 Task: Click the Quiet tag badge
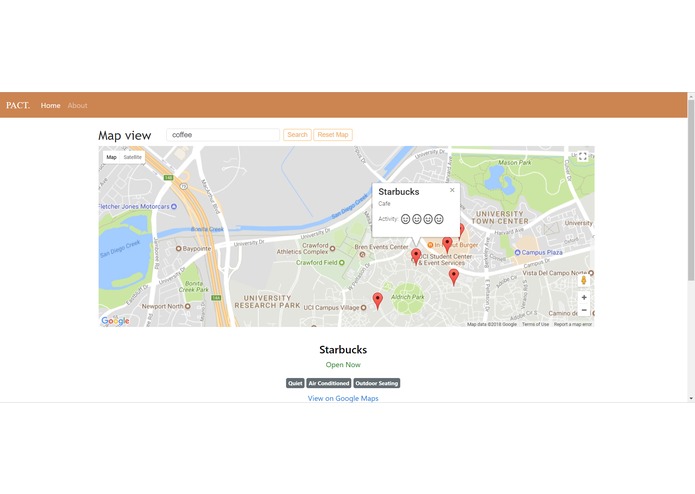click(295, 383)
